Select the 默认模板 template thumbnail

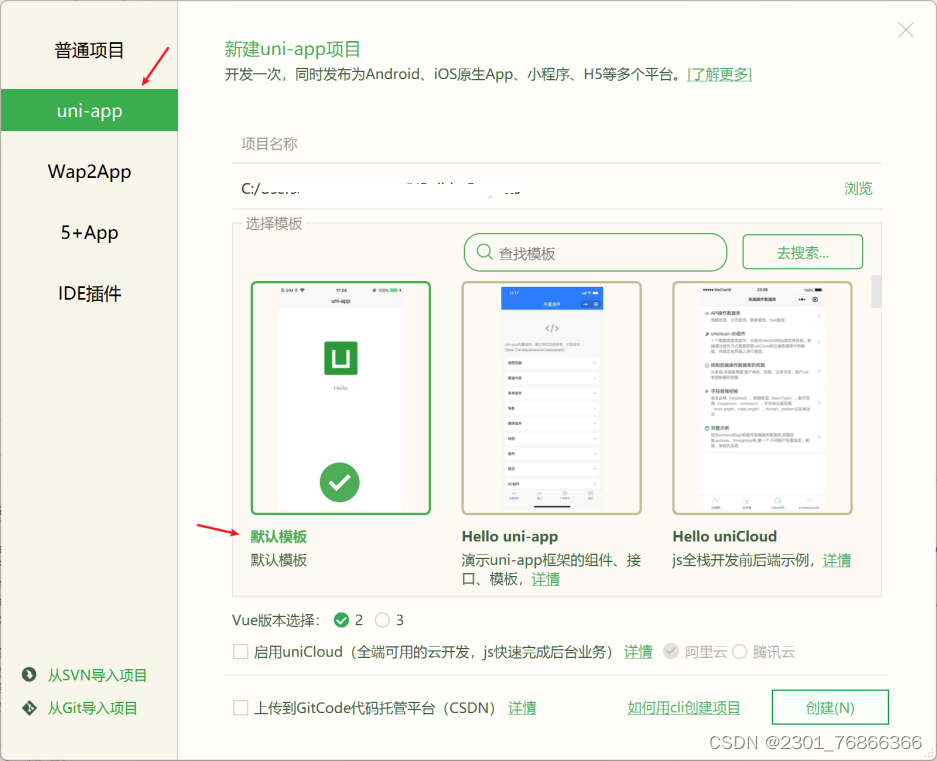[340, 397]
